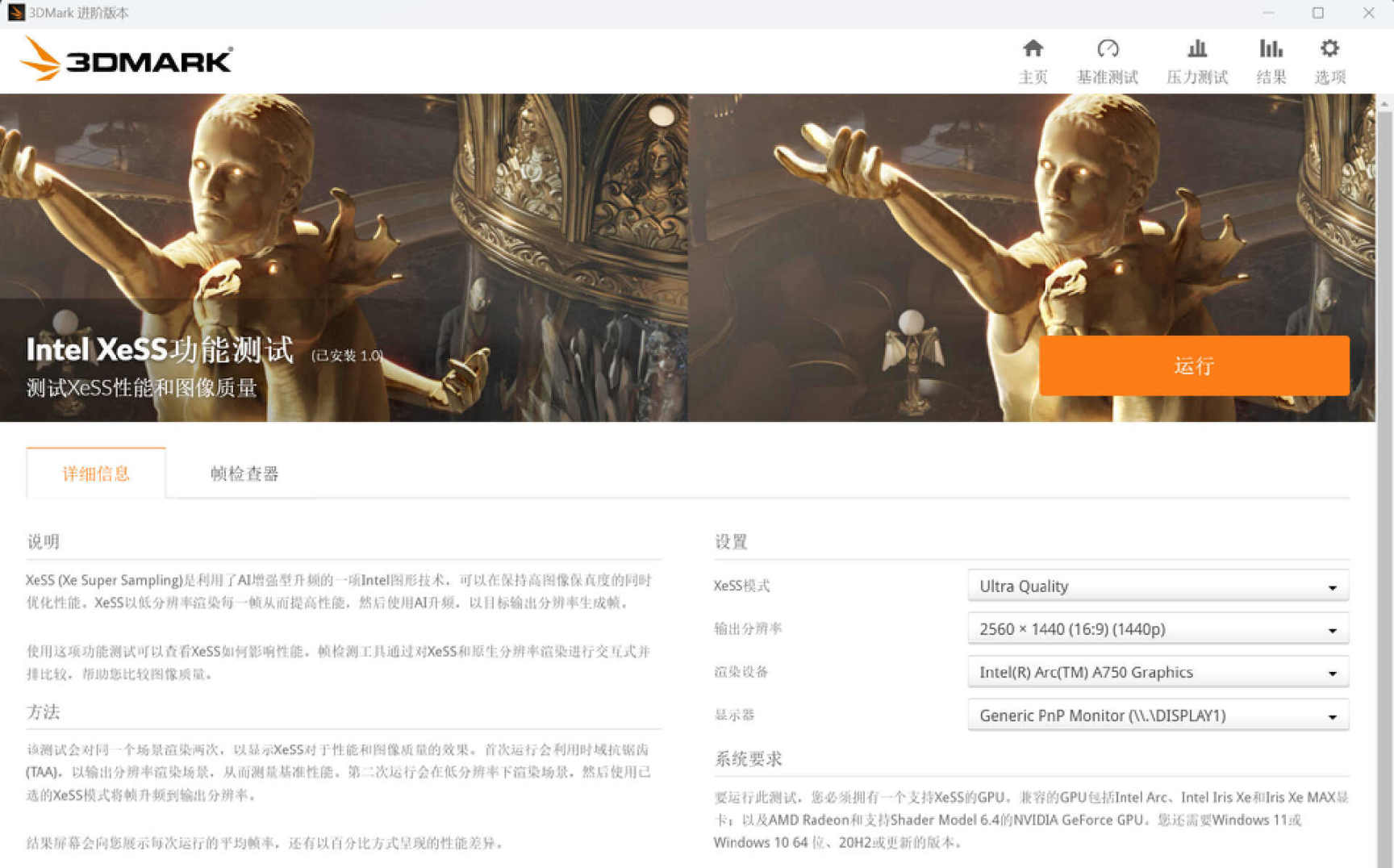The height and width of the screenshot is (868, 1394).
Task: Click the 说明 section heading
Action: pyautogui.click(x=44, y=542)
